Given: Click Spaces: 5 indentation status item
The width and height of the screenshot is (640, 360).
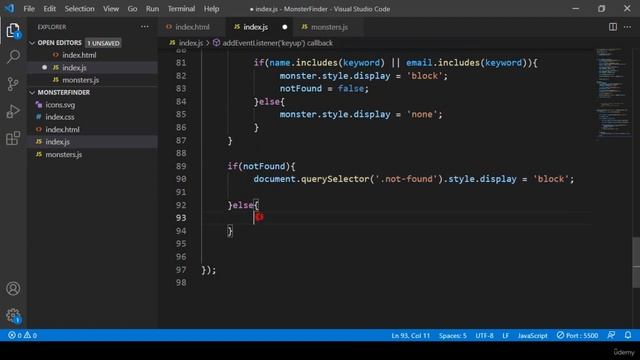Looking at the screenshot, I should tap(453, 336).
